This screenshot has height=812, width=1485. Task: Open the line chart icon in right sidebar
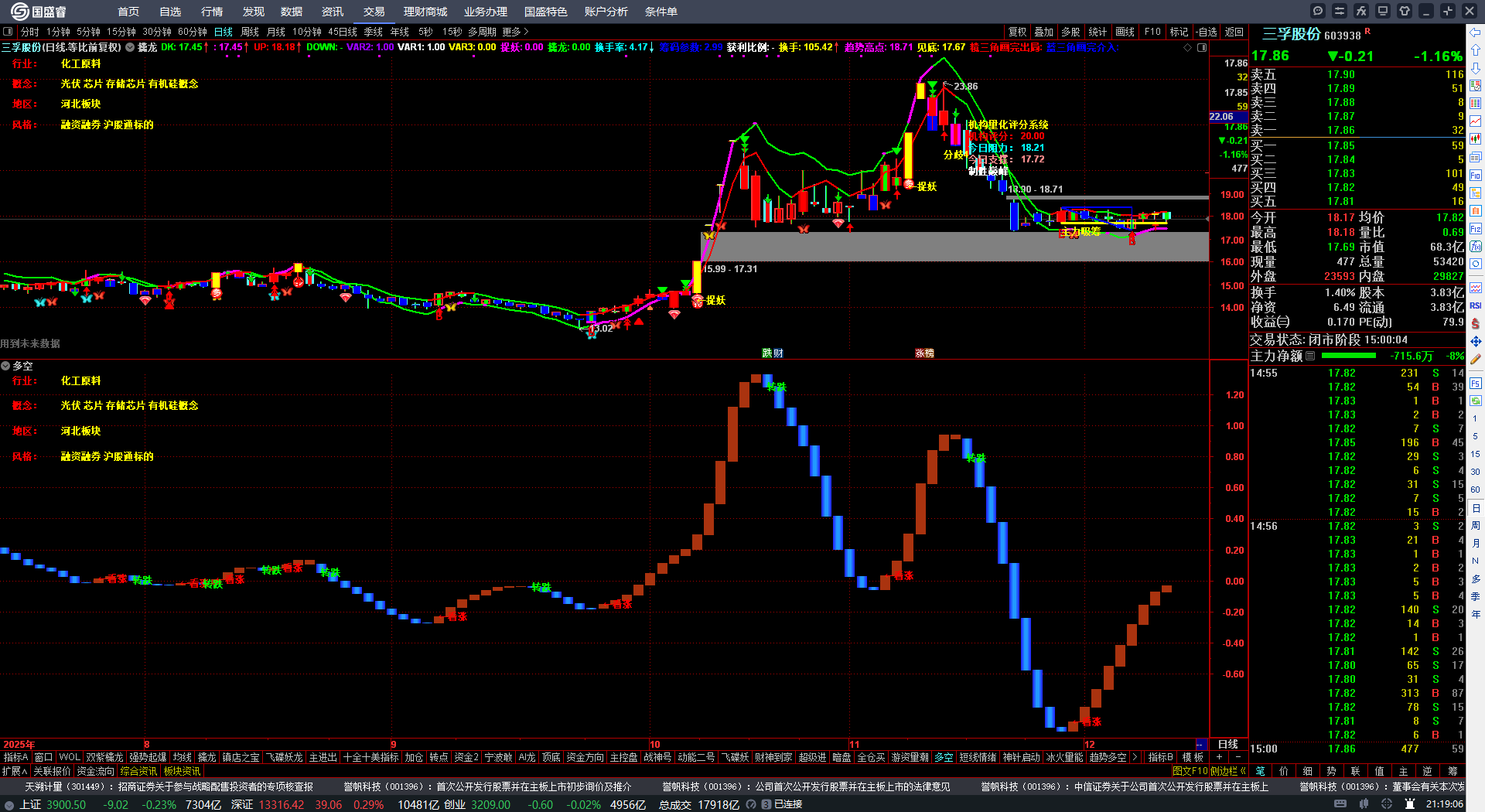[1476, 121]
